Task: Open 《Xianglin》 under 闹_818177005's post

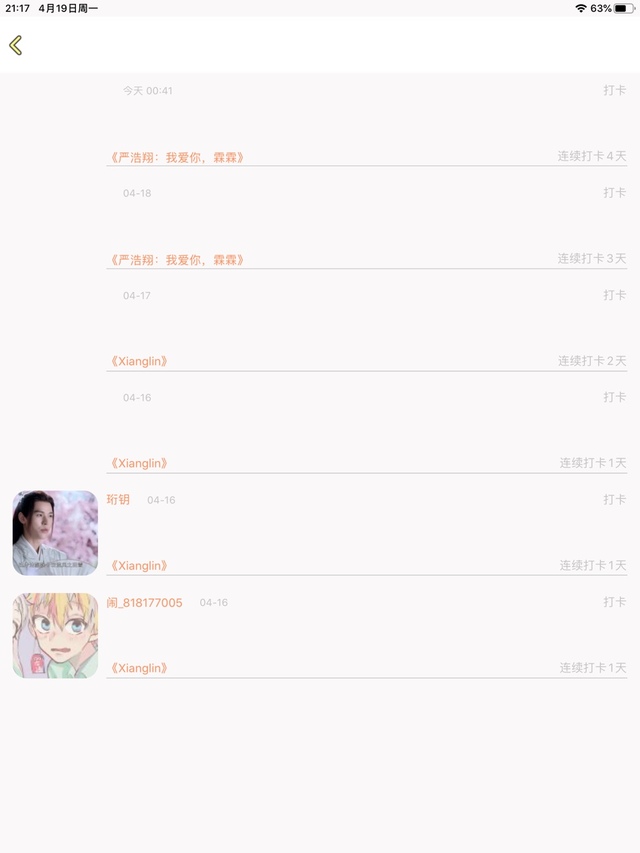Action: point(138,668)
